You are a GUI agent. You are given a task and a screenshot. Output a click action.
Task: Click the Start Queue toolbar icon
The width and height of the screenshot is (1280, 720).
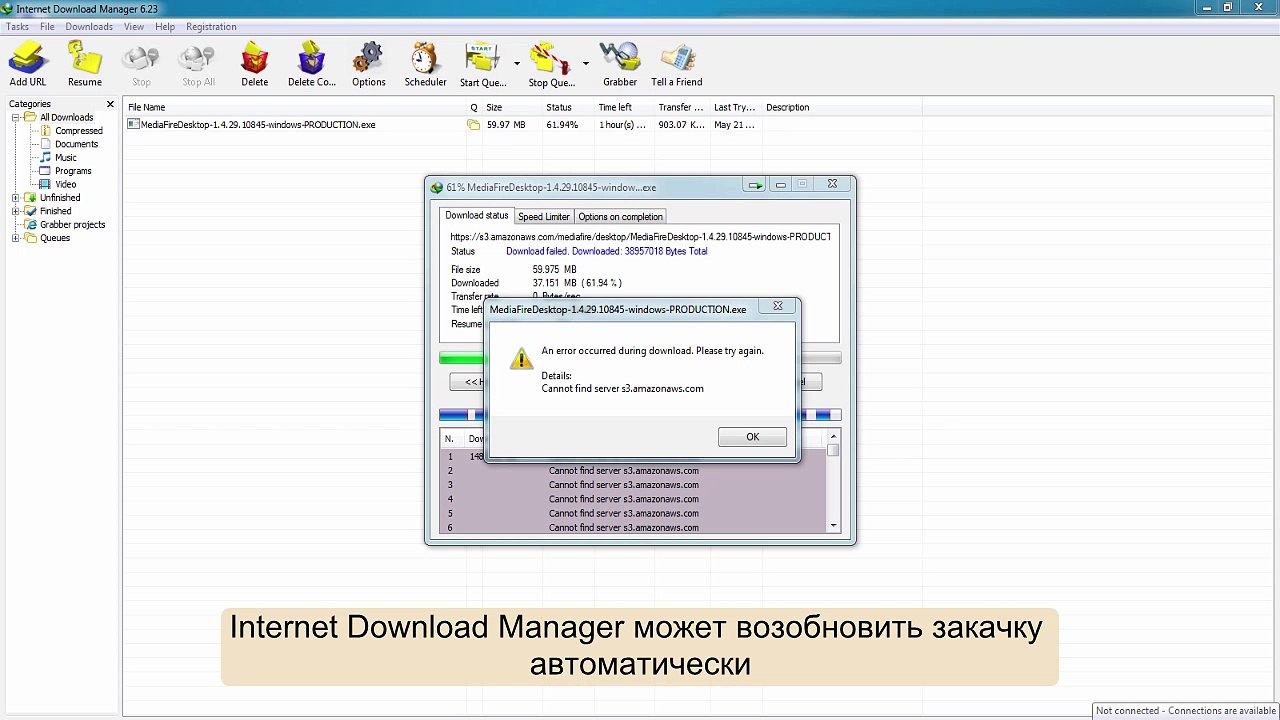(x=482, y=58)
